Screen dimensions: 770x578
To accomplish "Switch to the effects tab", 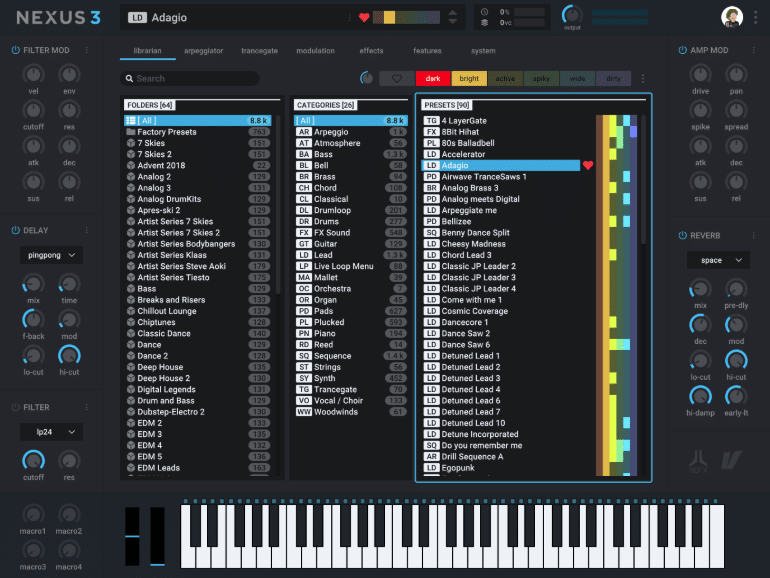I will point(371,51).
